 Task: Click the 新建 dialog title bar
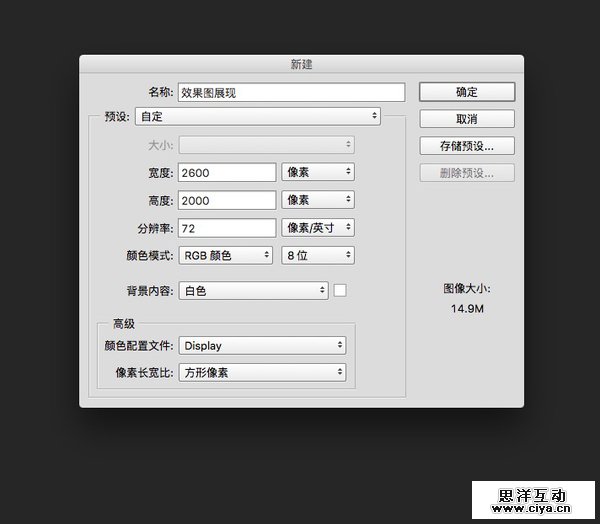(300, 64)
